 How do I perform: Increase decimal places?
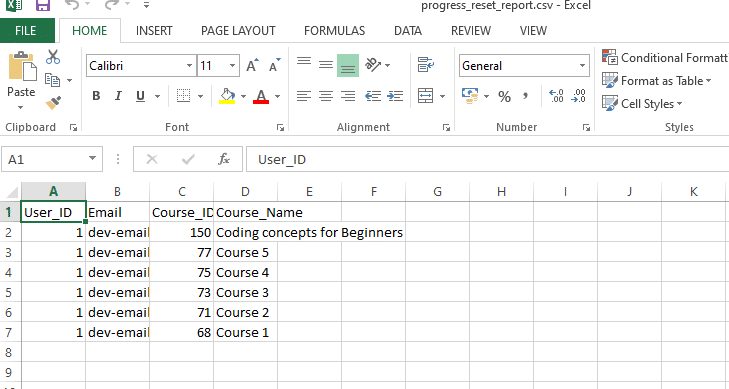[556, 96]
